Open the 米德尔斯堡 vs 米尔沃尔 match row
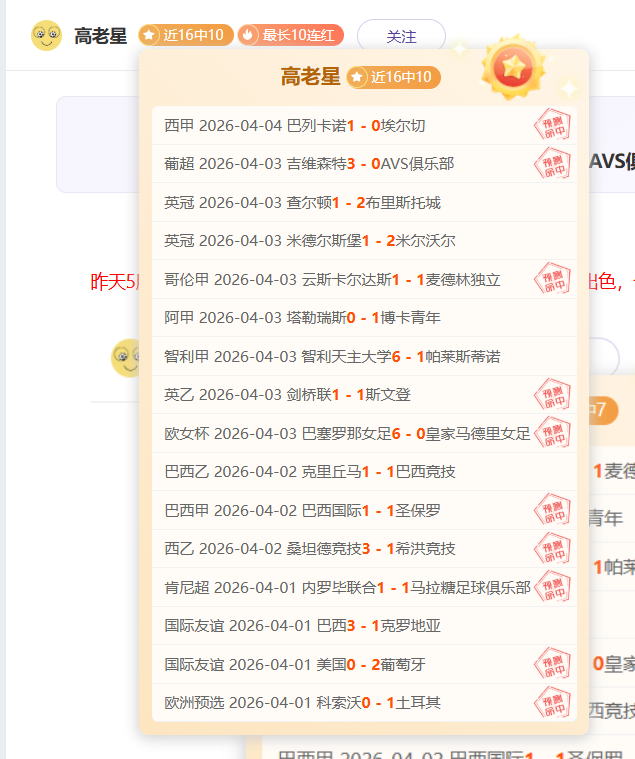The image size is (635, 759). point(310,241)
